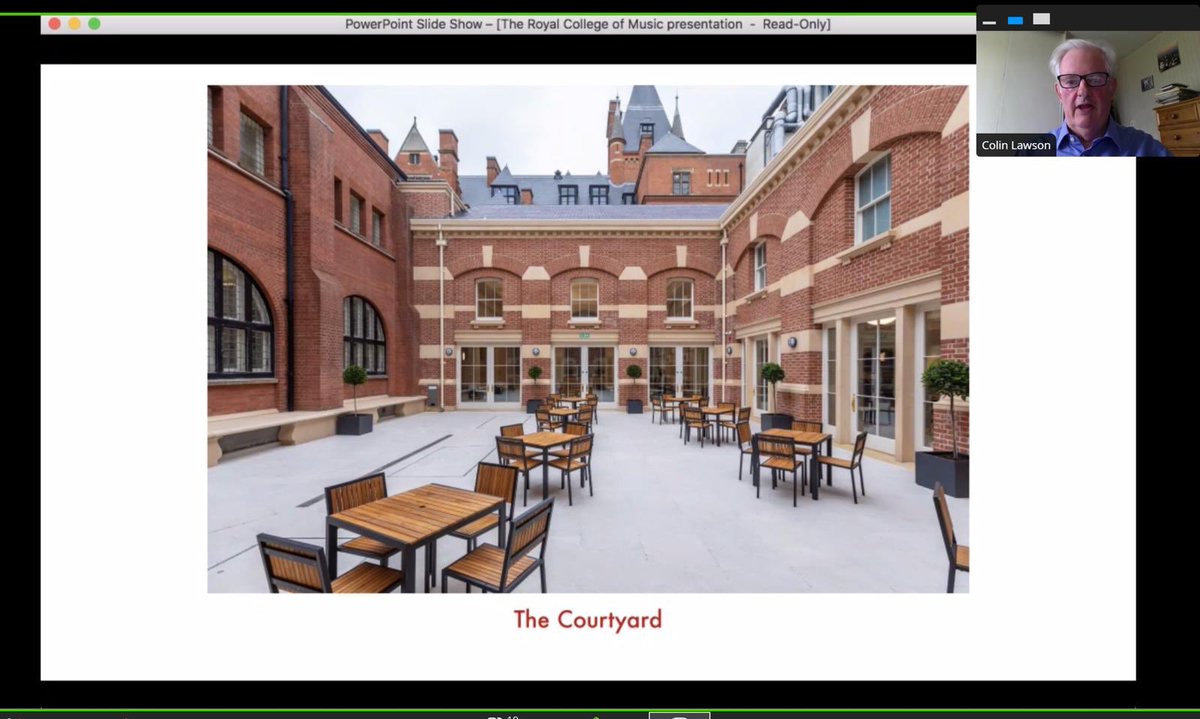Click 'The Courtyard' slide caption
Image resolution: width=1200 pixels, height=719 pixels.
(x=588, y=620)
